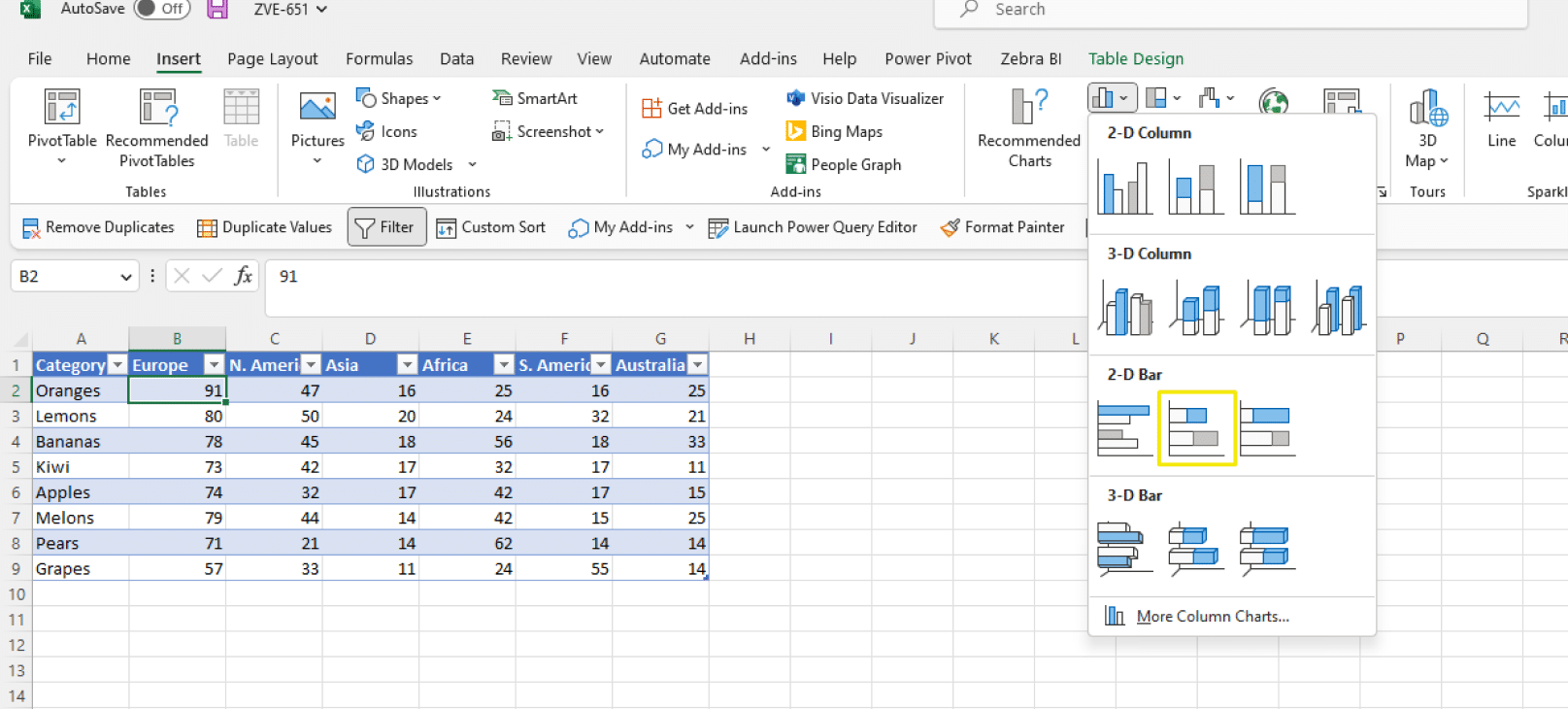This screenshot has width=1568, height=709.
Task: Select column B header
Action: 177,339
